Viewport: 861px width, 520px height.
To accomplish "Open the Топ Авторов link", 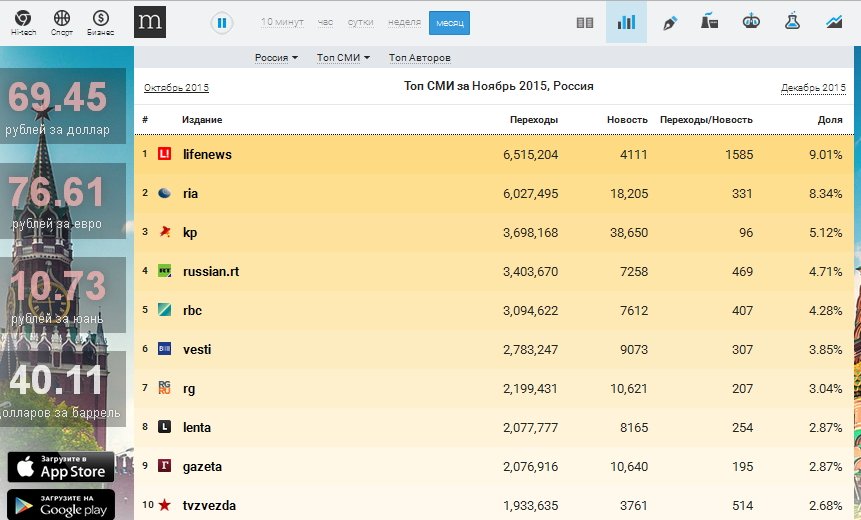I will [x=420, y=58].
